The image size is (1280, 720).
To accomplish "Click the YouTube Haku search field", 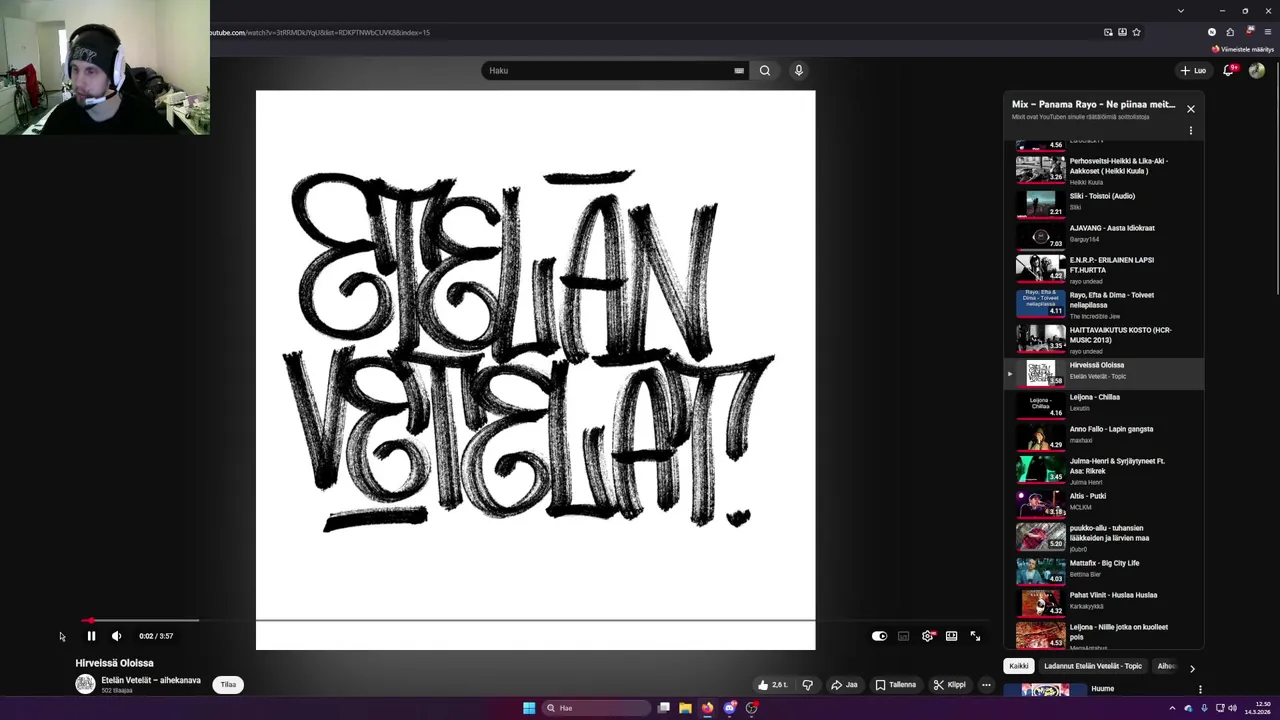I will (x=610, y=71).
